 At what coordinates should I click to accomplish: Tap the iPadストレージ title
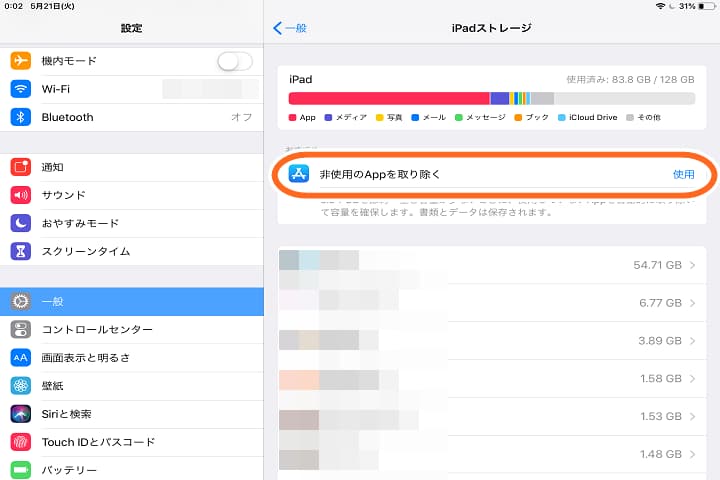point(491,28)
